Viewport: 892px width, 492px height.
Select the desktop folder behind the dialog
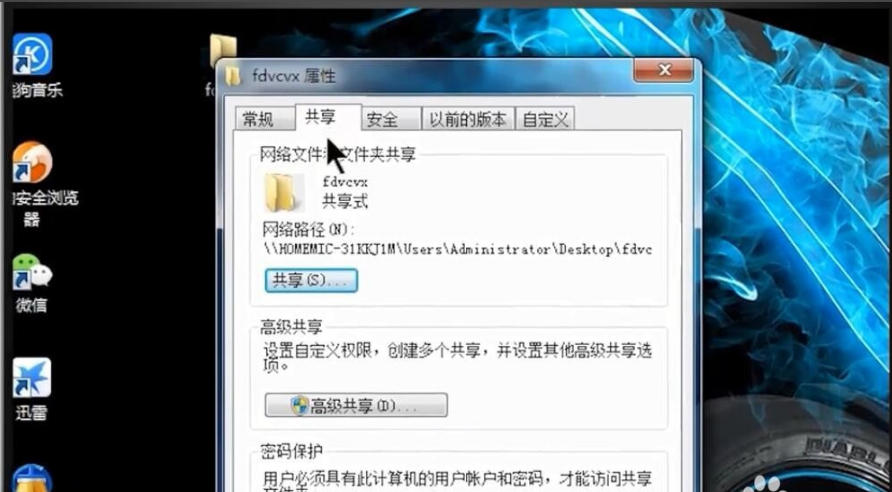222,50
